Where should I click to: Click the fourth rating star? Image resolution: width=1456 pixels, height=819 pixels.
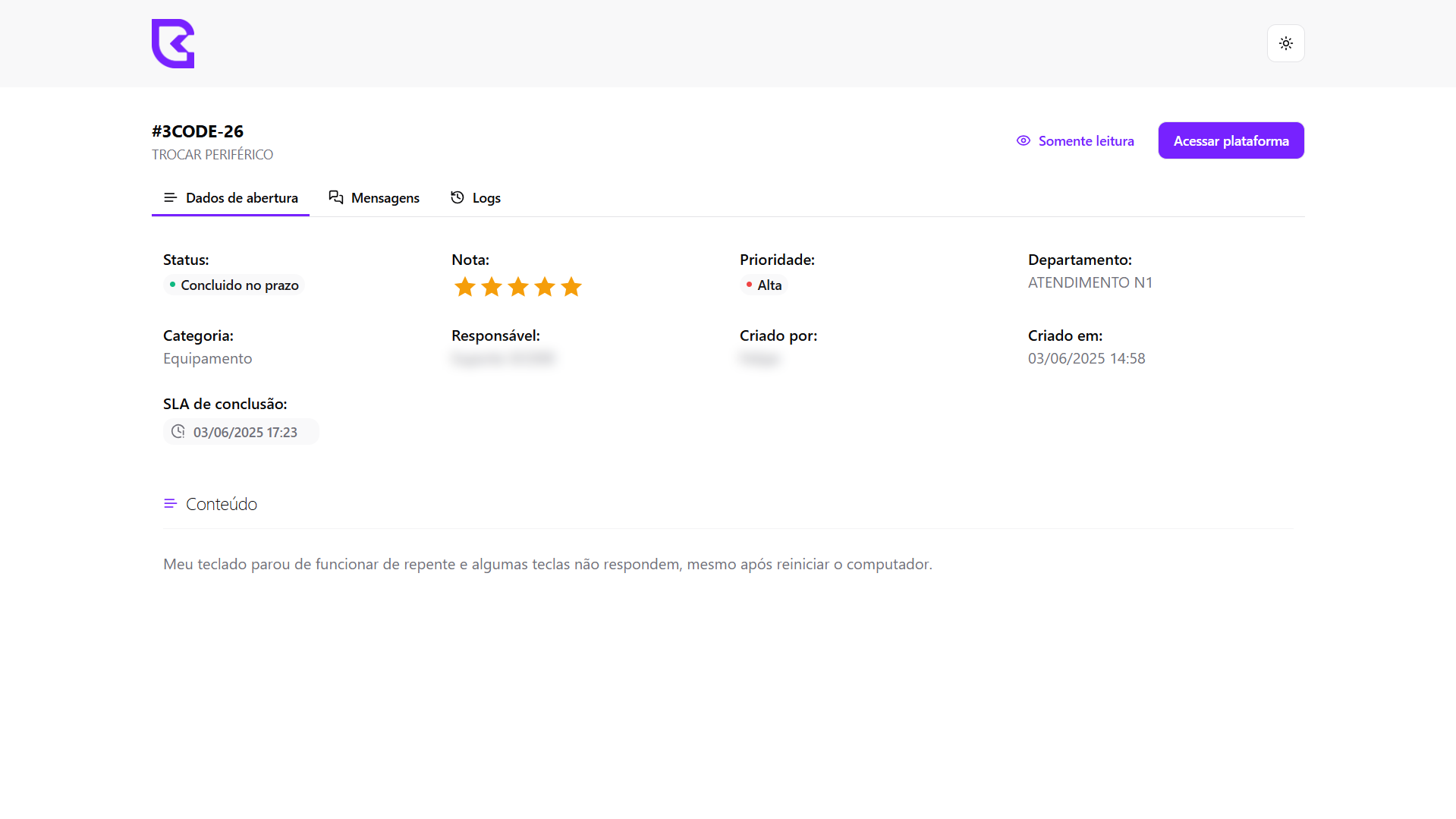(545, 287)
